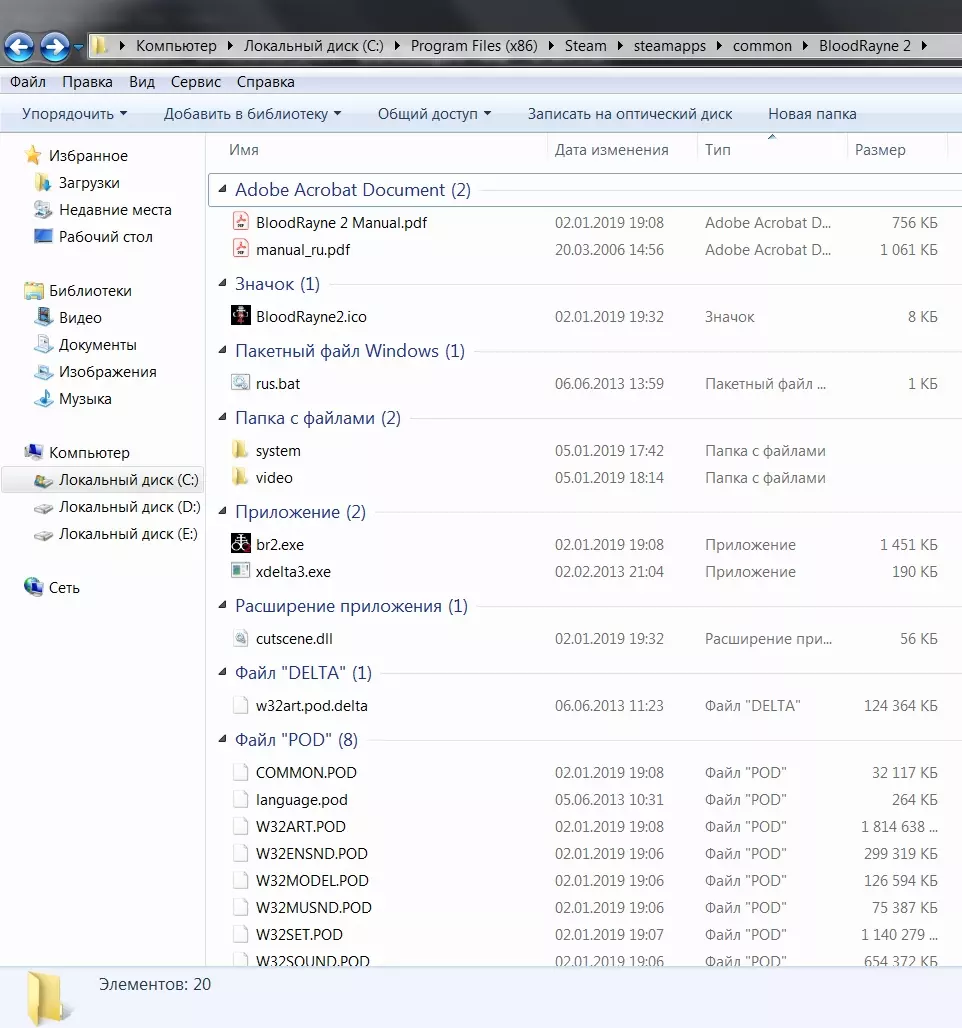
Task: Select Локальный диск (D:) in navigation pane
Action: coord(129,507)
